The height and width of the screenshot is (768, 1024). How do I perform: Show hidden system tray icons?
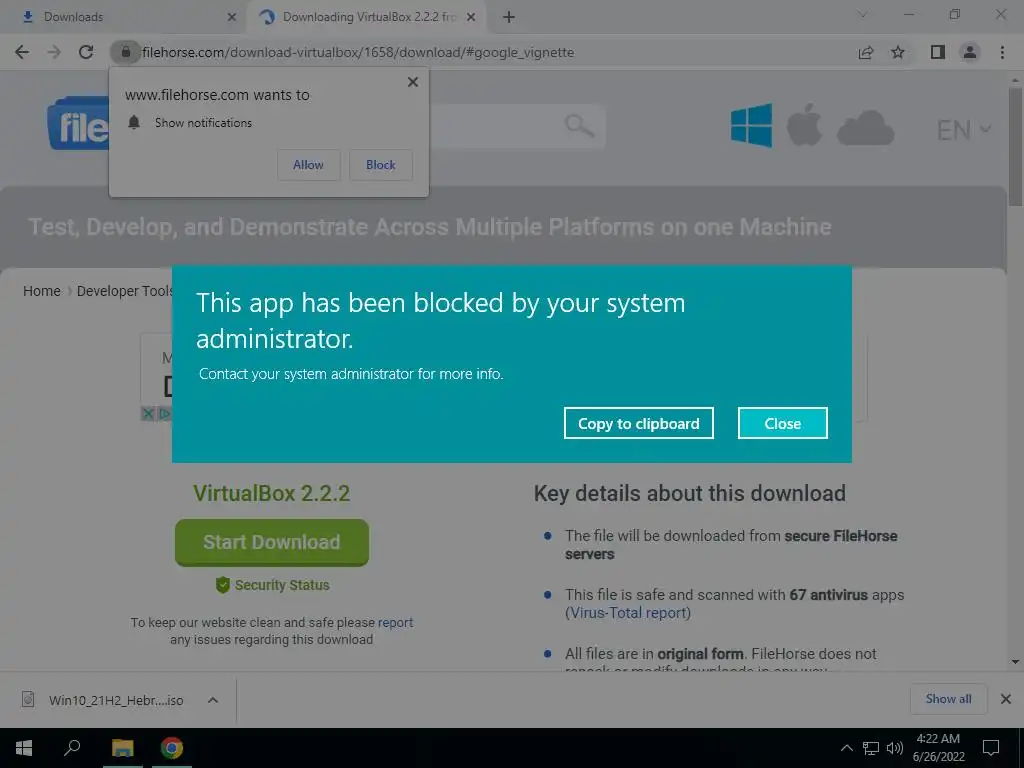point(846,748)
